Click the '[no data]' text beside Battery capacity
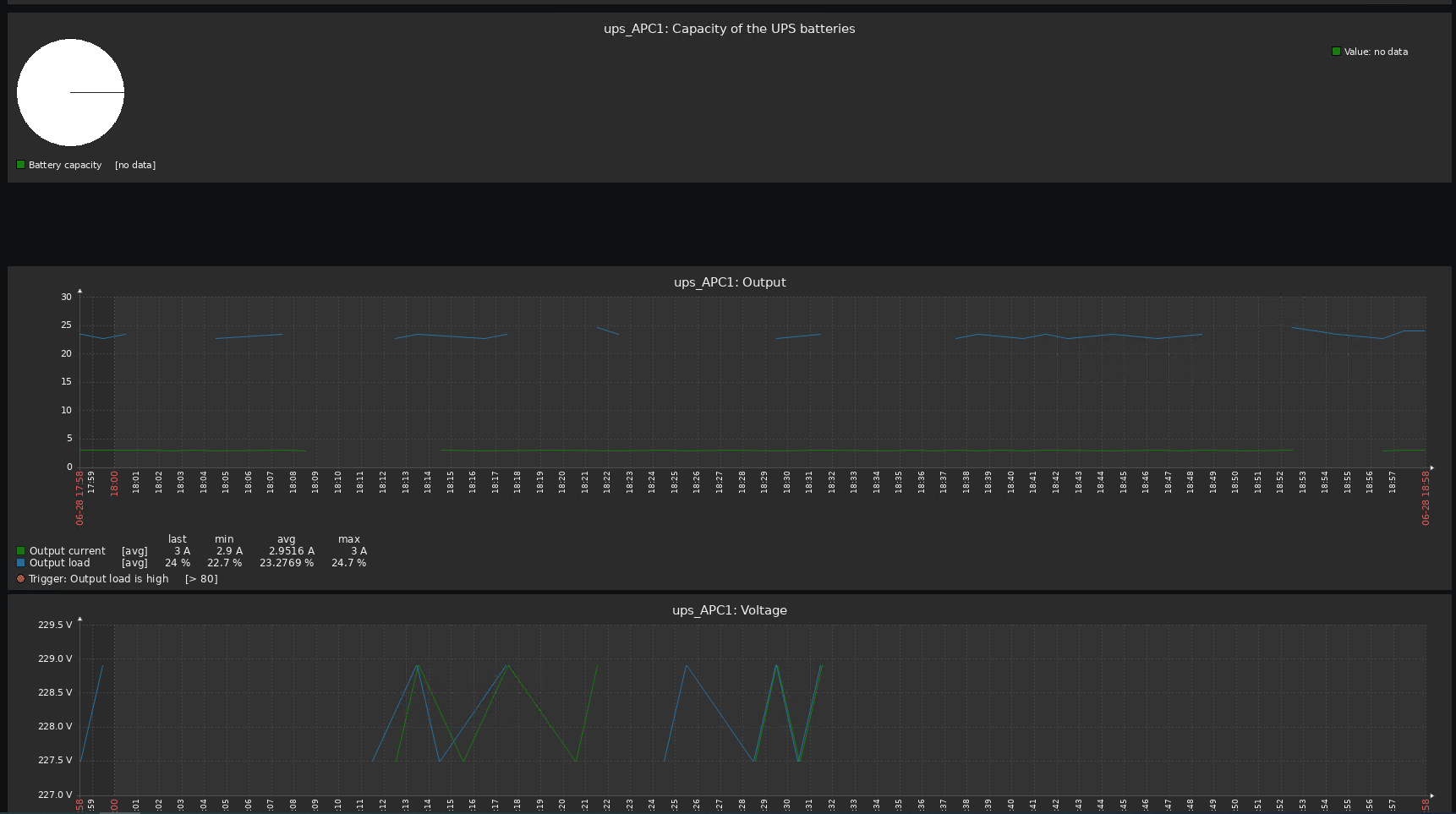The image size is (1456, 814). pos(135,165)
